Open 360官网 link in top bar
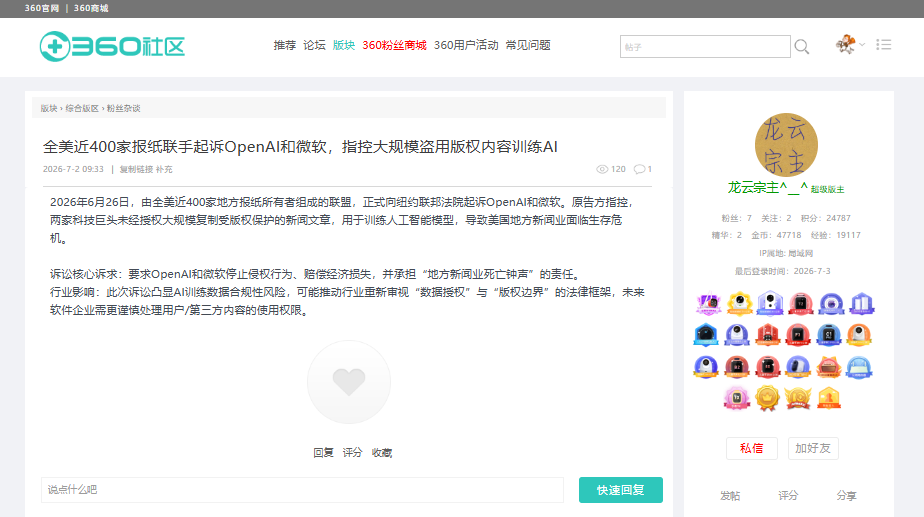The height and width of the screenshot is (517, 924). [42, 8]
